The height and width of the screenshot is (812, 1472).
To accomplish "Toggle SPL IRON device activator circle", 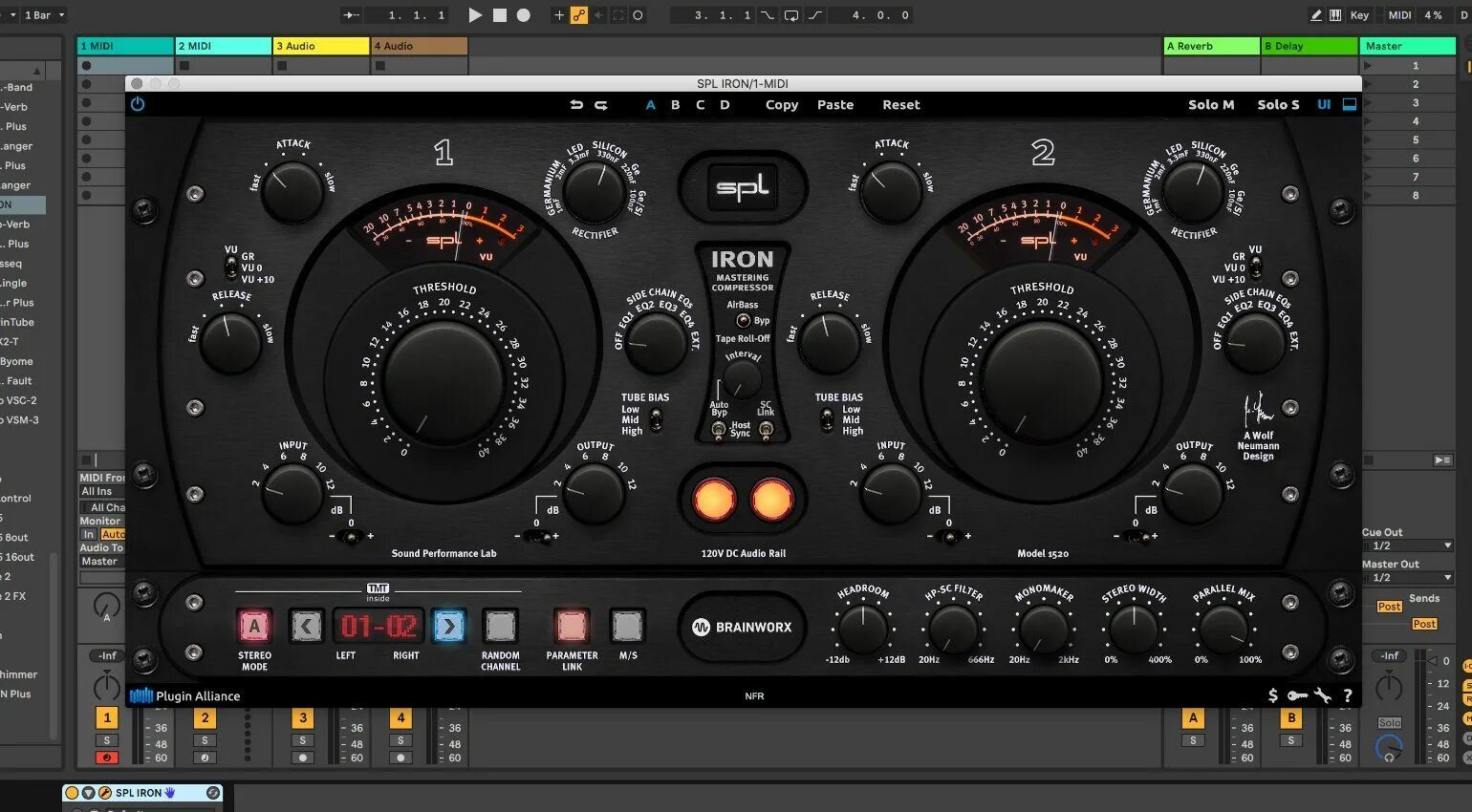I will click(72, 793).
